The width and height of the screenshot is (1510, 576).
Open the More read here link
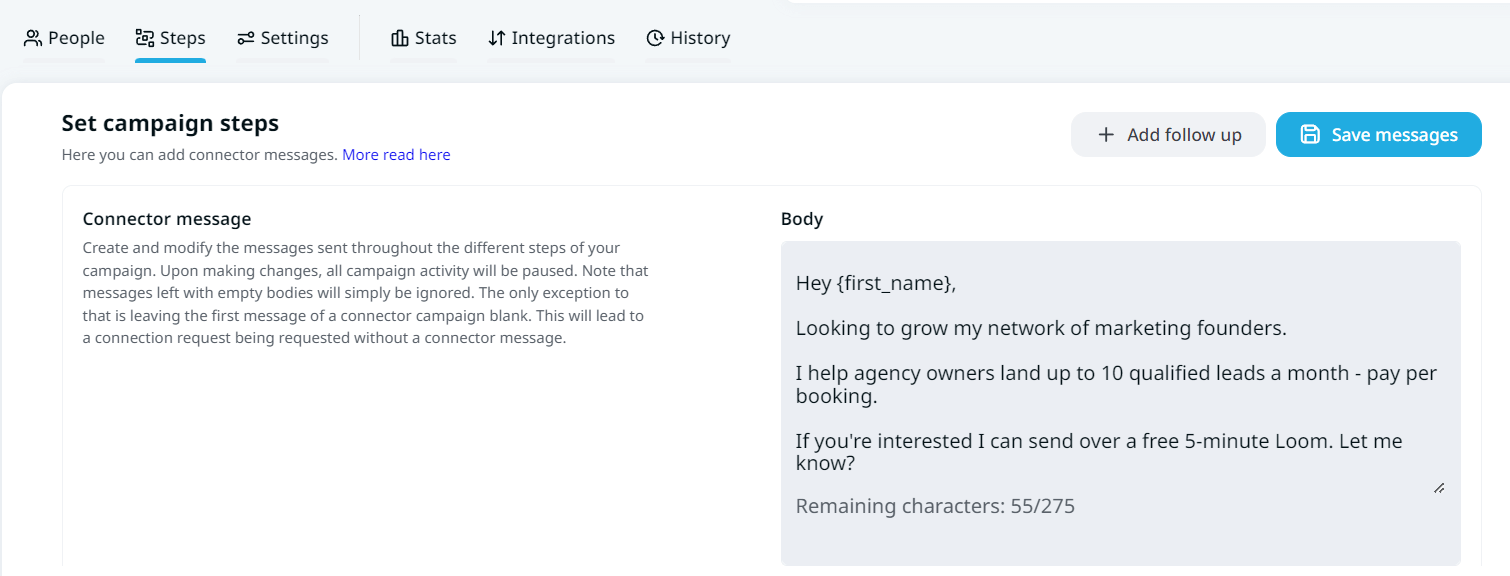(396, 154)
